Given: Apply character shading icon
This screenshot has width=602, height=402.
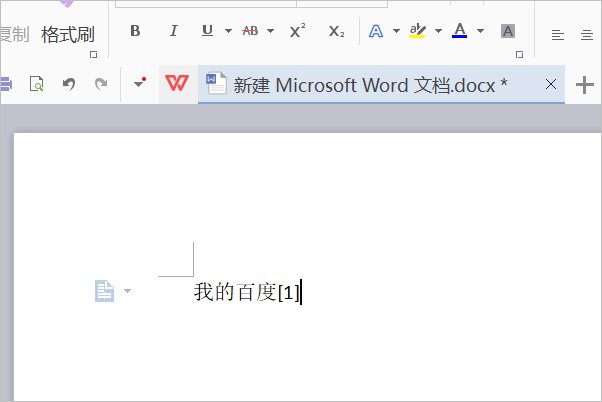Looking at the screenshot, I should (x=508, y=31).
